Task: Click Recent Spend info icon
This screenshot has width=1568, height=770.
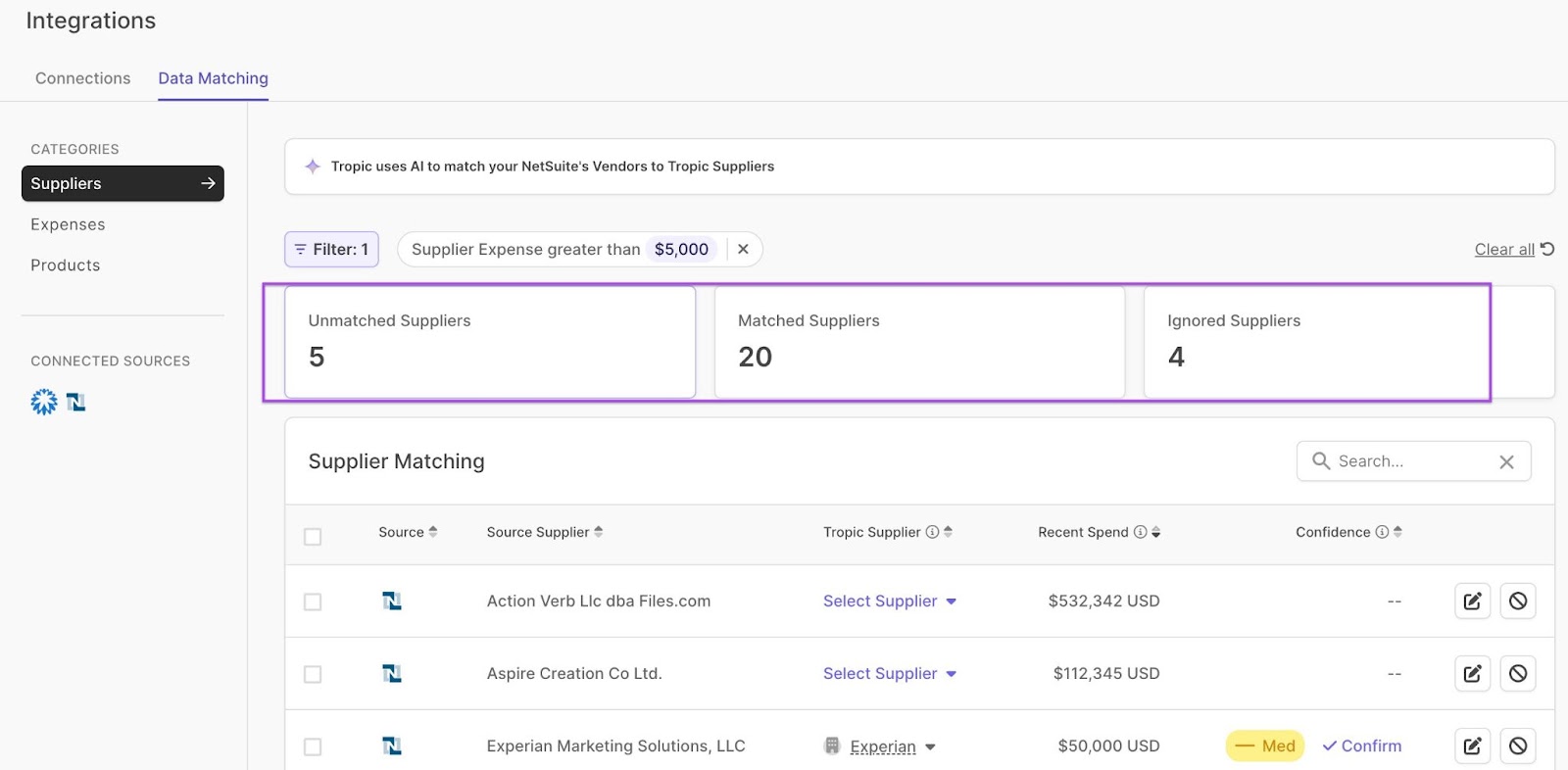Action: click(x=1140, y=532)
